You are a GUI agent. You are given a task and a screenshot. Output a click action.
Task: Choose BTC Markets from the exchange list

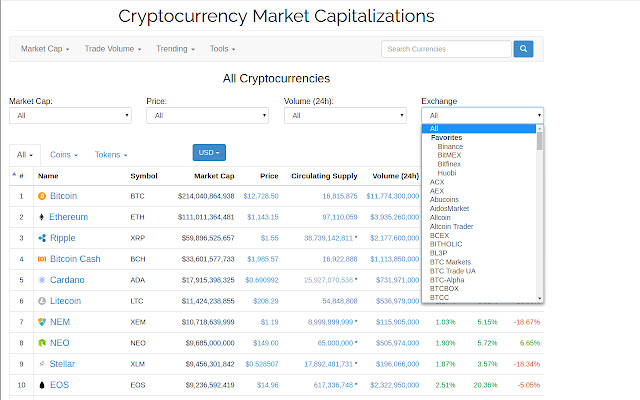click(450, 262)
